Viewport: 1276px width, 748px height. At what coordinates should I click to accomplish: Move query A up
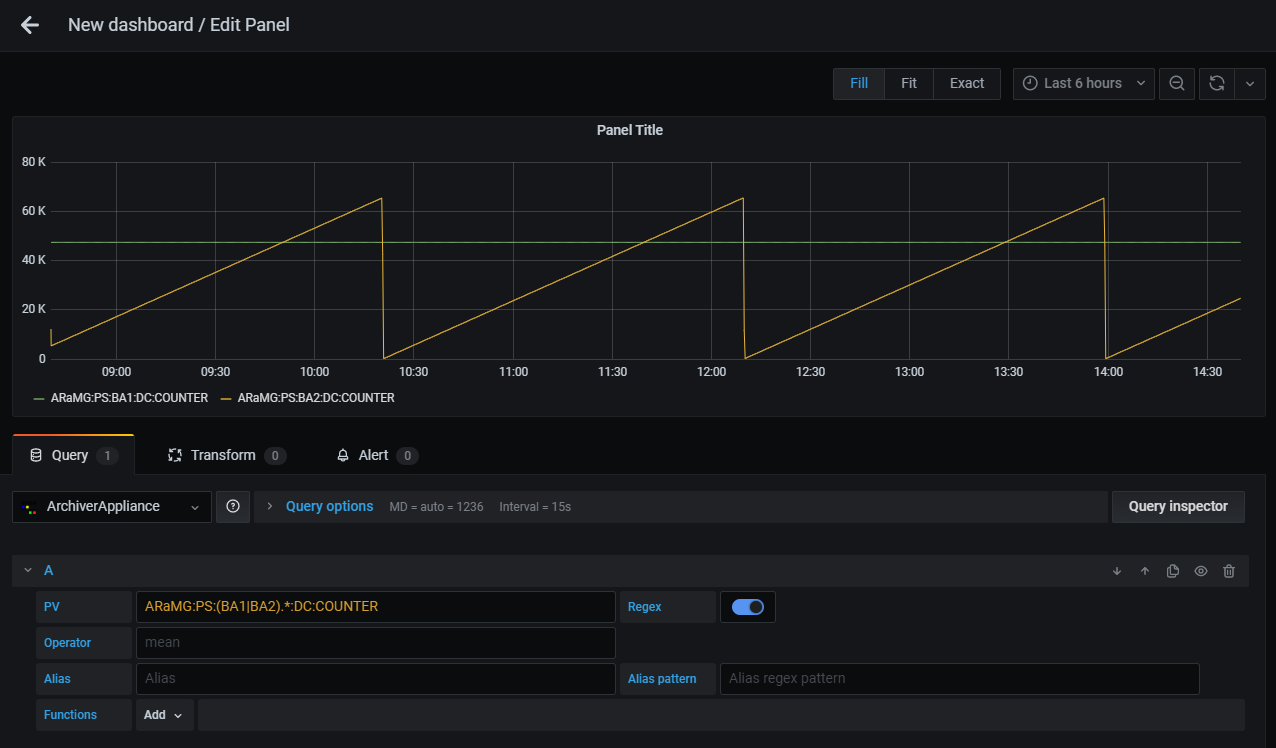point(1145,571)
